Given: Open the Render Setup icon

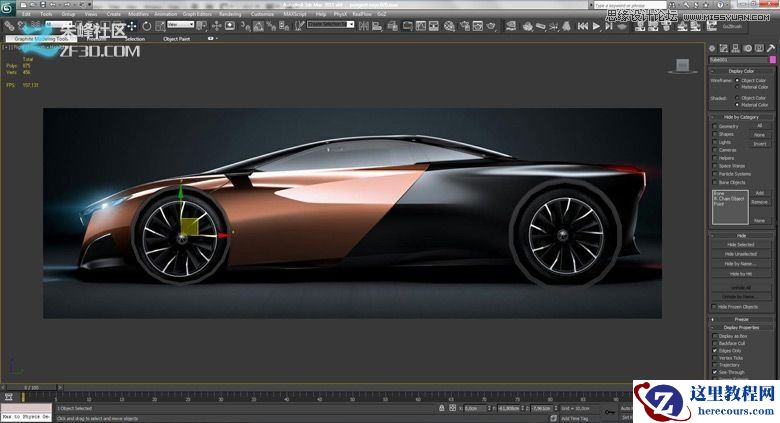Looking at the screenshot, I should 464,26.
